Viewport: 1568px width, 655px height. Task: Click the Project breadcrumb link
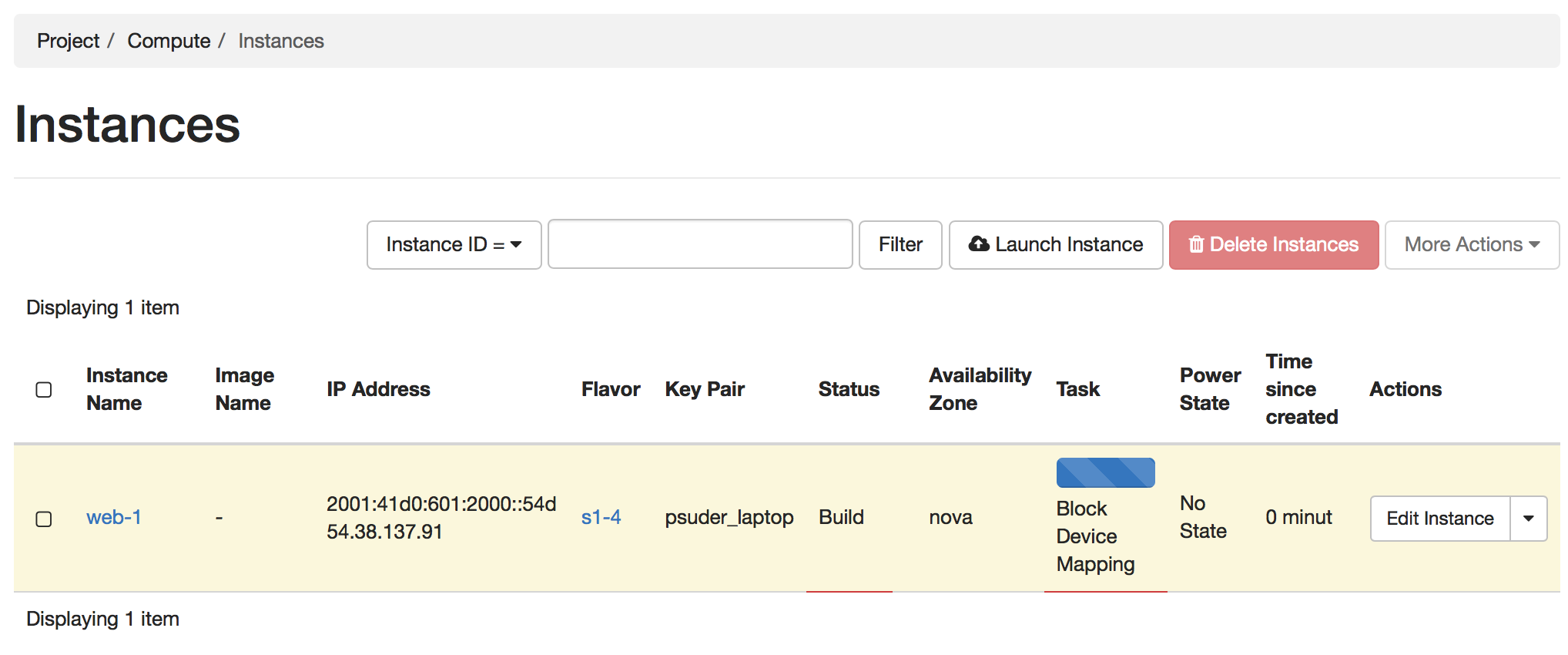tap(68, 41)
